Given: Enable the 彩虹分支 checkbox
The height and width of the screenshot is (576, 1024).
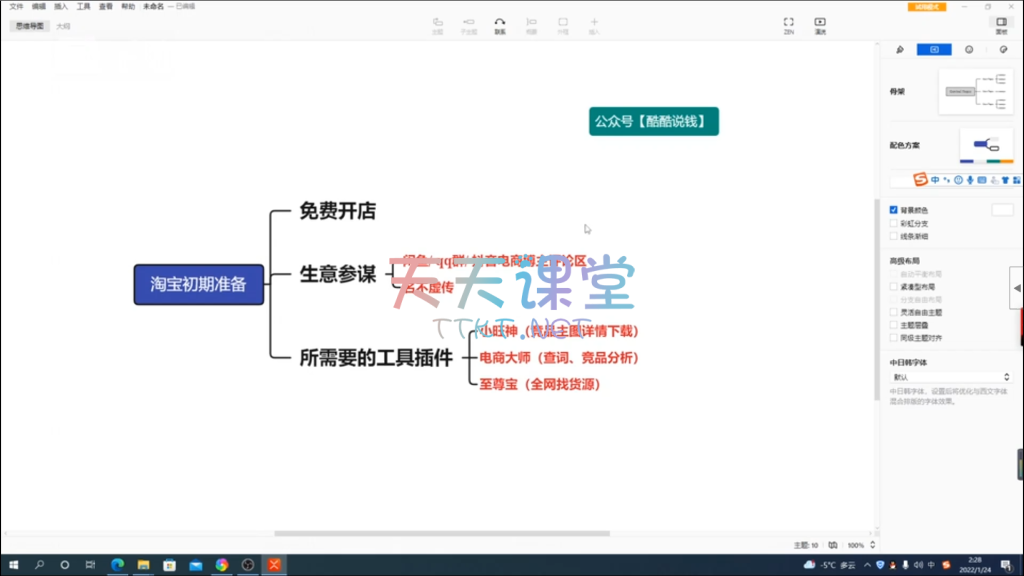Looking at the screenshot, I should pos(894,223).
